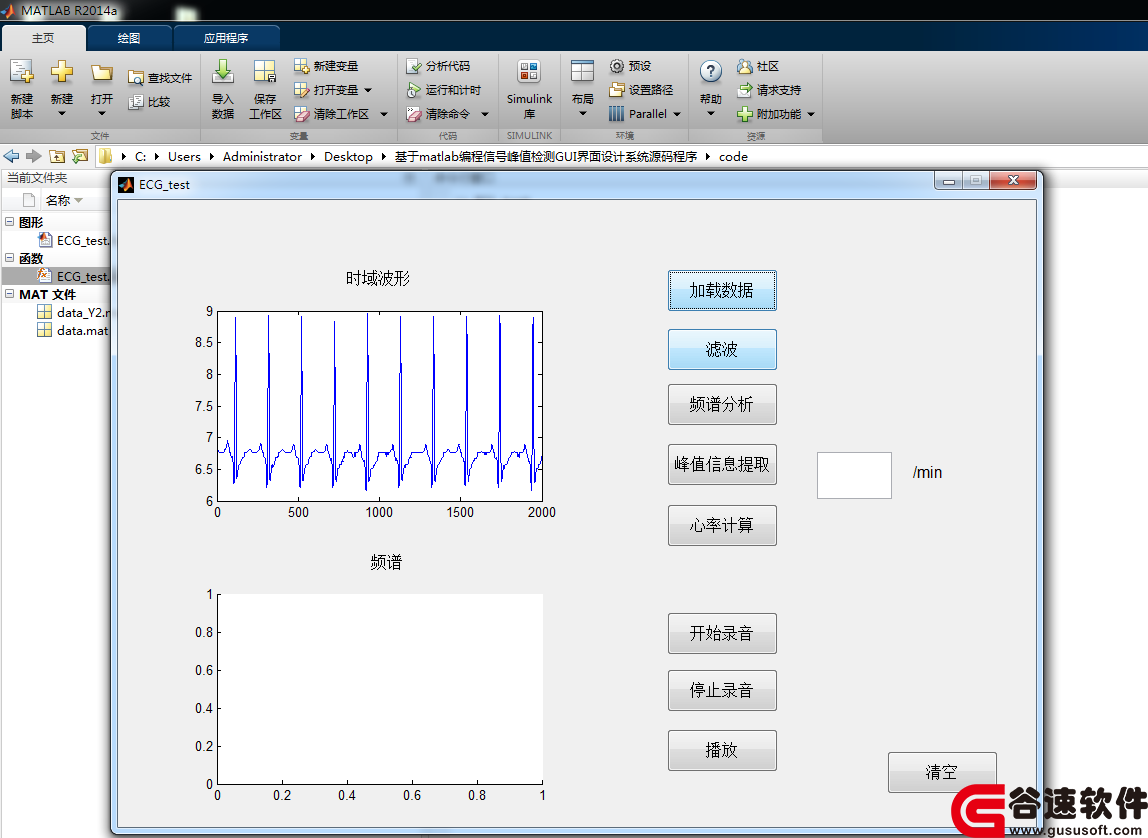Click the Parallel icon
This screenshot has width=1148, height=838.
coord(617,114)
